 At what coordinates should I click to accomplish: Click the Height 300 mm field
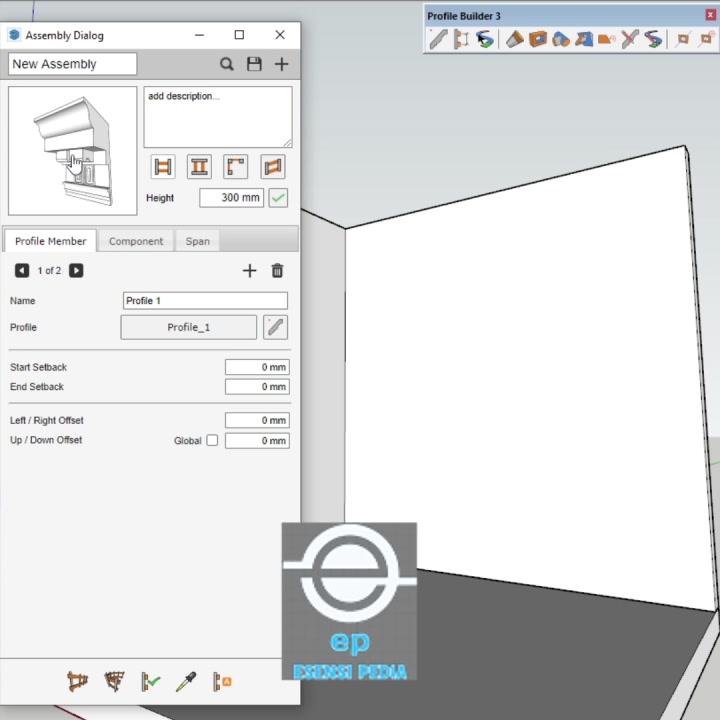(231, 198)
